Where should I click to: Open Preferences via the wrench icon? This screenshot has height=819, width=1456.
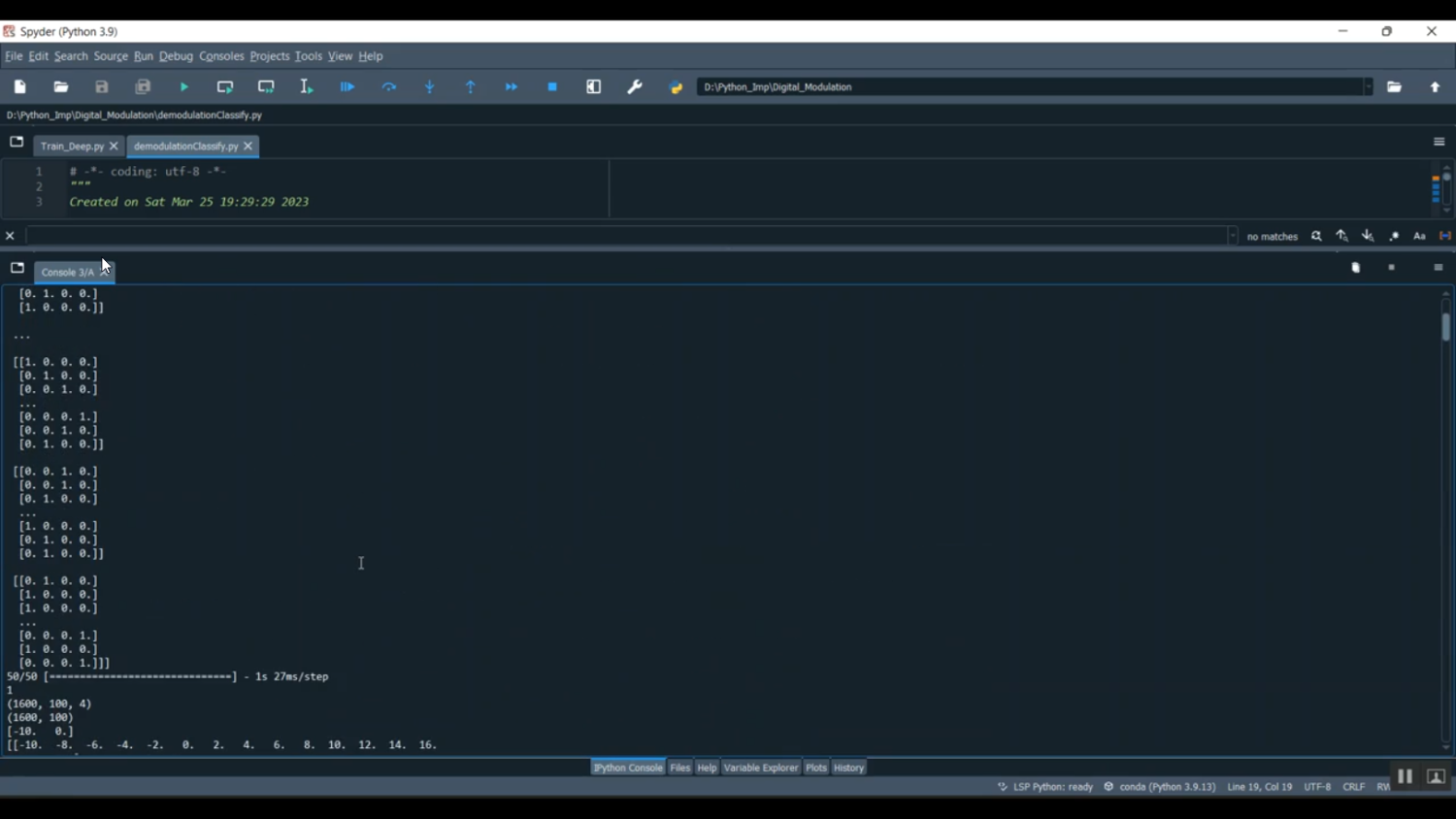pyautogui.click(x=635, y=87)
